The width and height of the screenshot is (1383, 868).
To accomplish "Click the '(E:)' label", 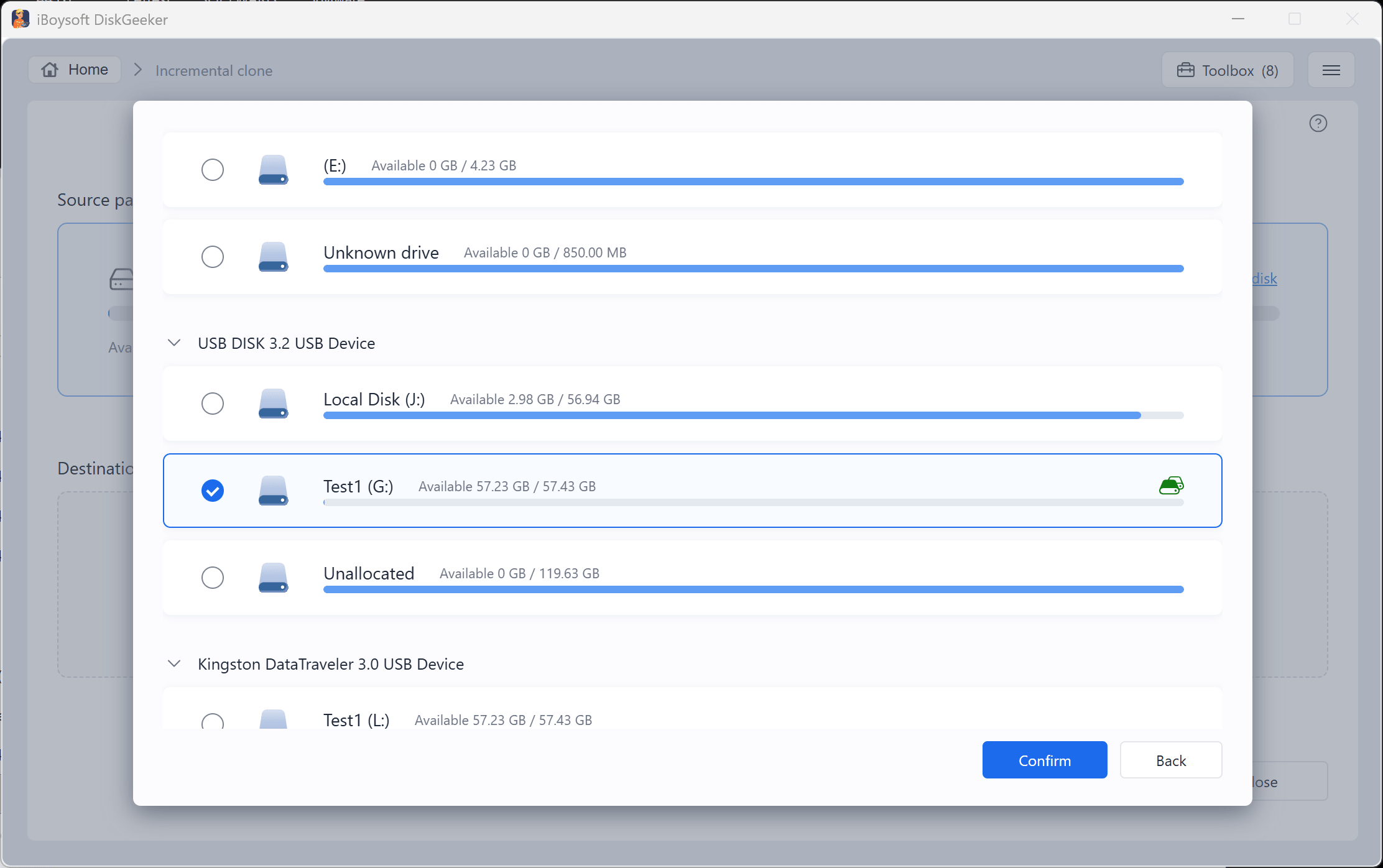I will (x=335, y=165).
